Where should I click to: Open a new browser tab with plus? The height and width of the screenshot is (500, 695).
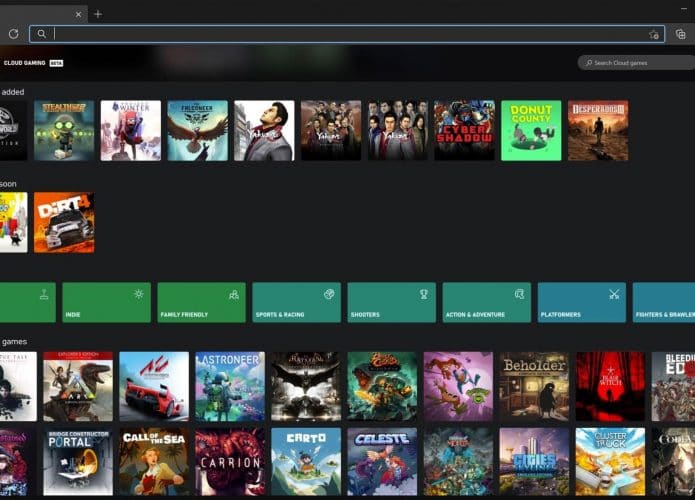click(98, 14)
